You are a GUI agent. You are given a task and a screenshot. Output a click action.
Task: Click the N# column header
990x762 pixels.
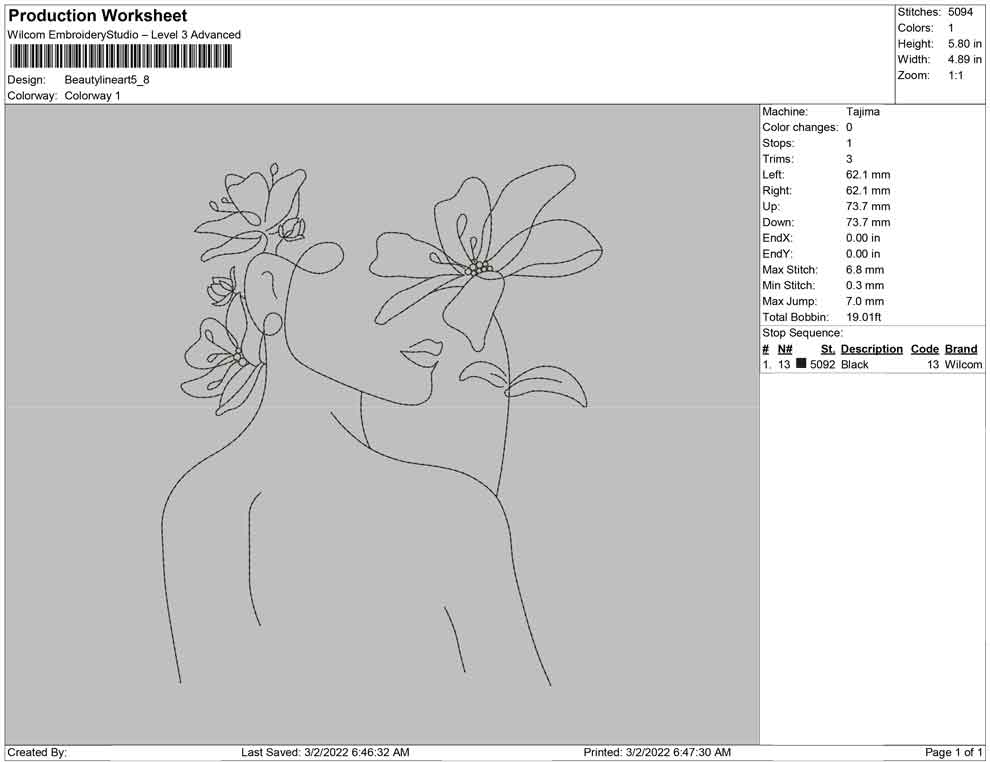pos(785,349)
